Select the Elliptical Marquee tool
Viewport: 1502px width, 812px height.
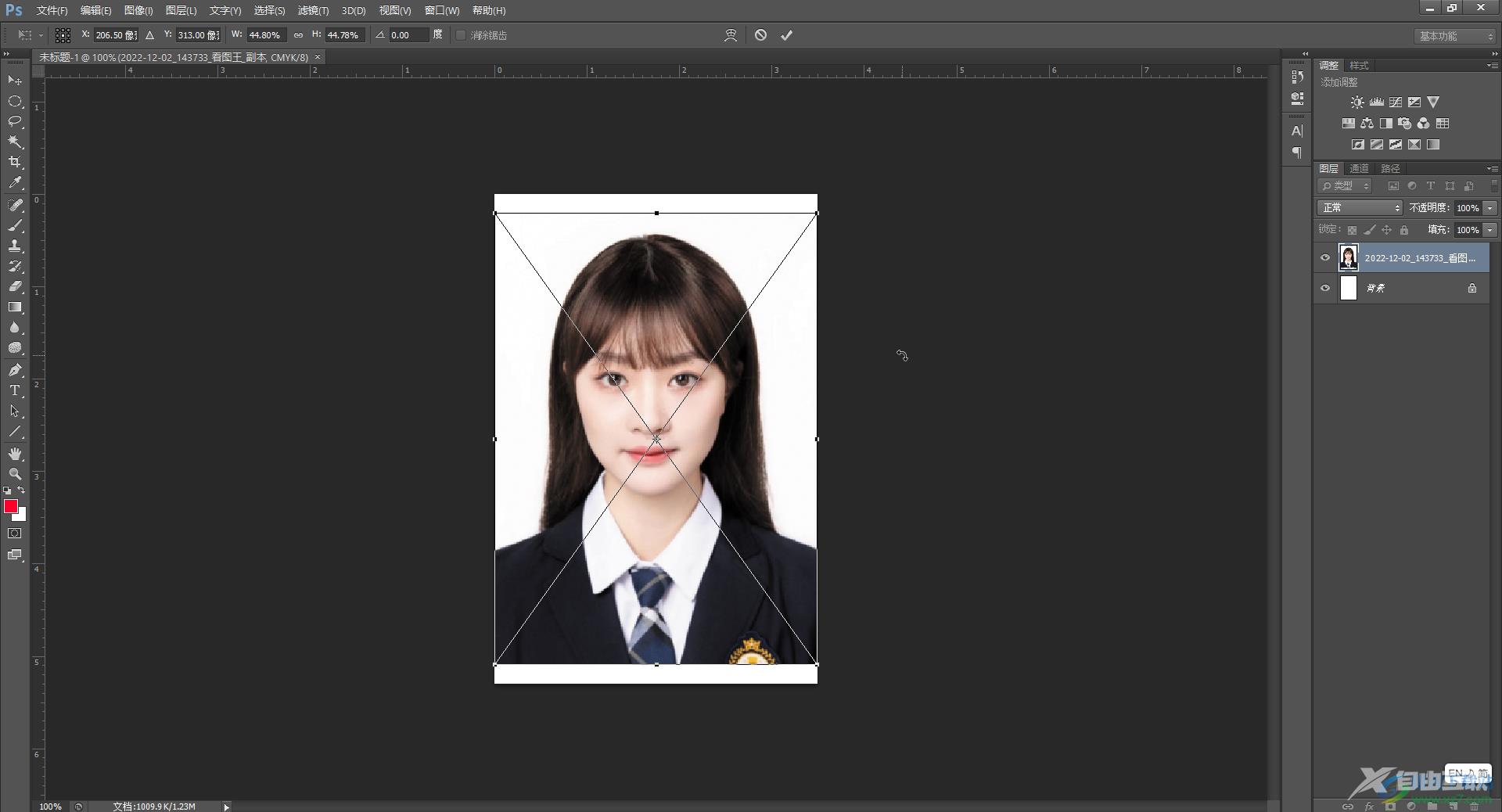click(15, 101)
